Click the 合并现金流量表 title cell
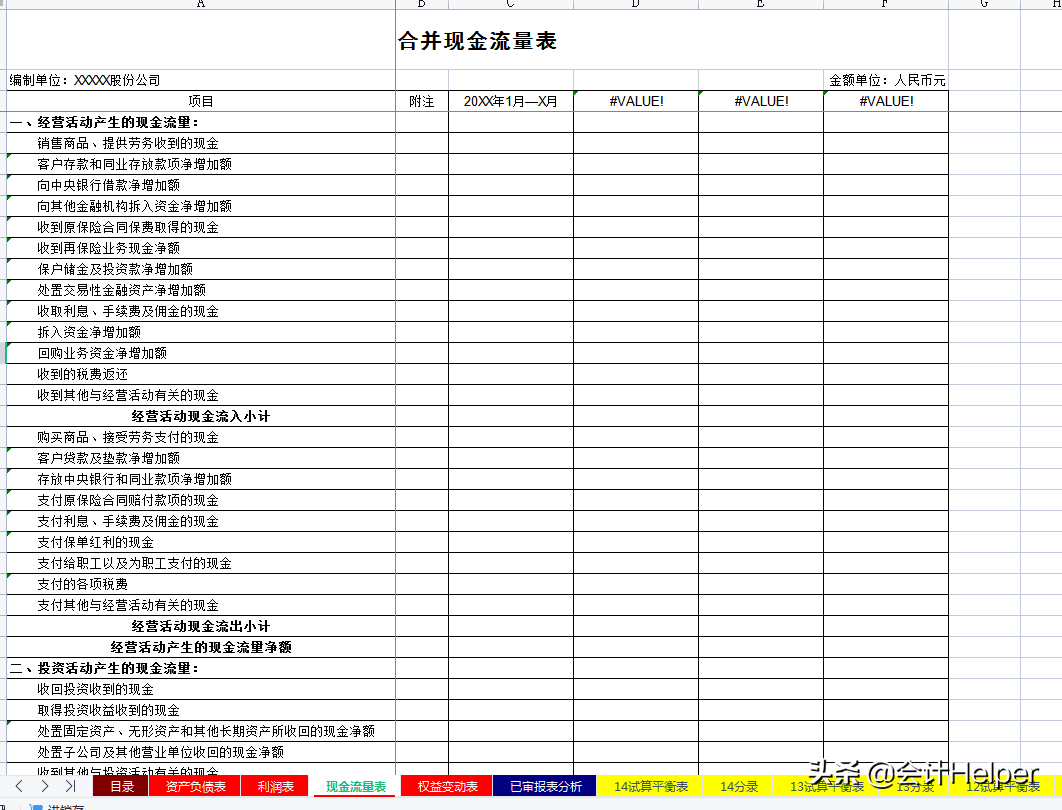1062x810 pixels. click(476, 40)
